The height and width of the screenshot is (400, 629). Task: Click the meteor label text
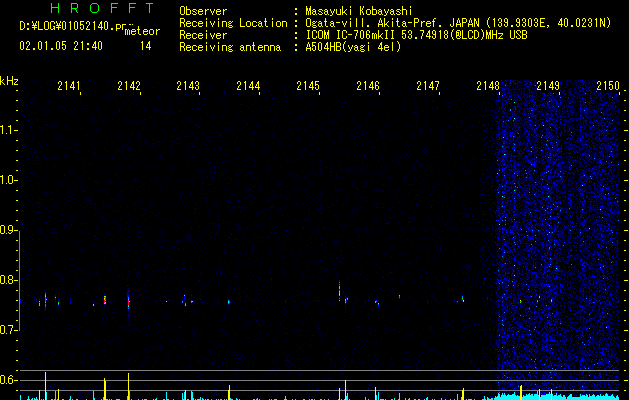point(142,31)
